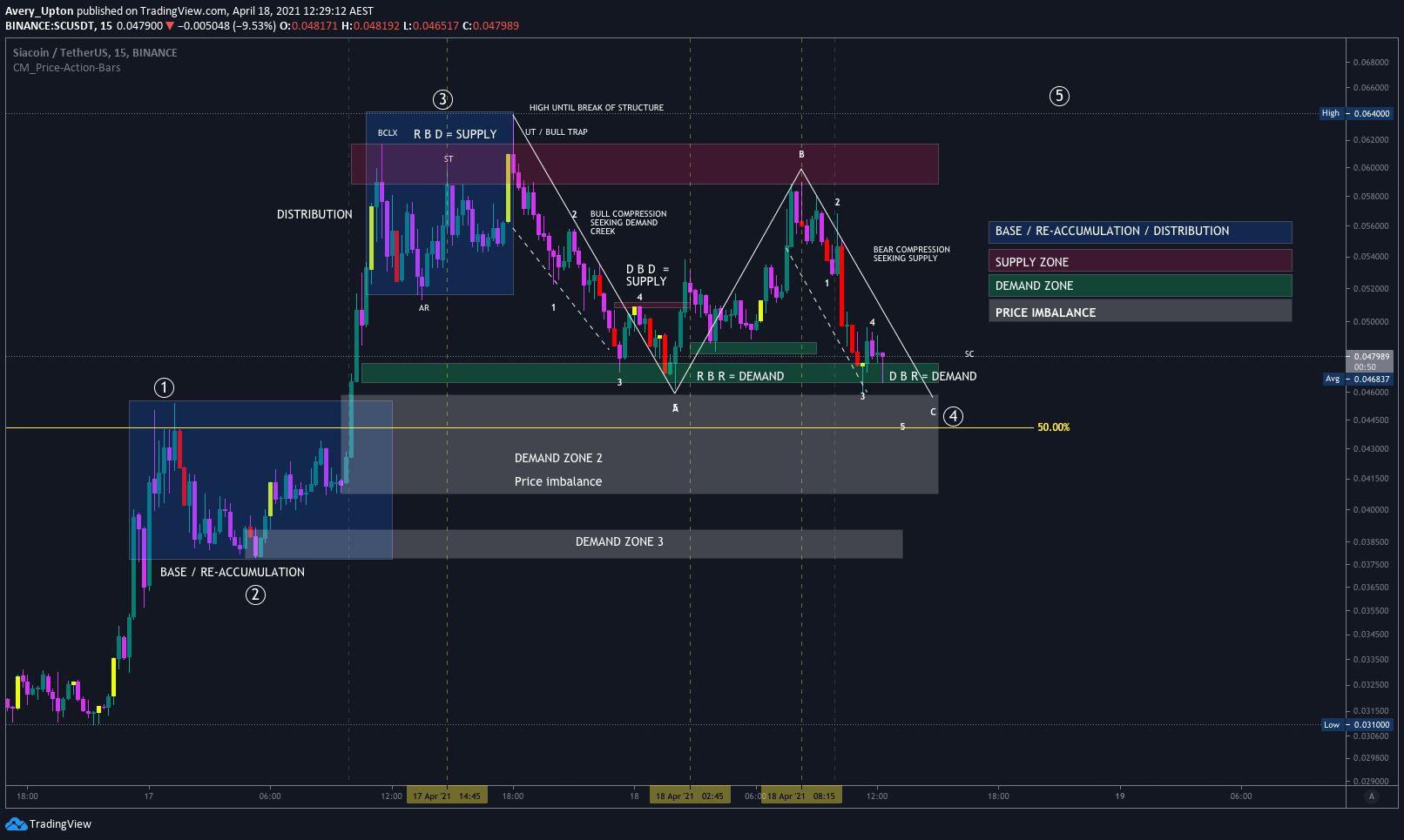Select the 'R B D = SUPPLY' label
The image size is (1404, 840).
pyautogui.click(x=455, y=134)
